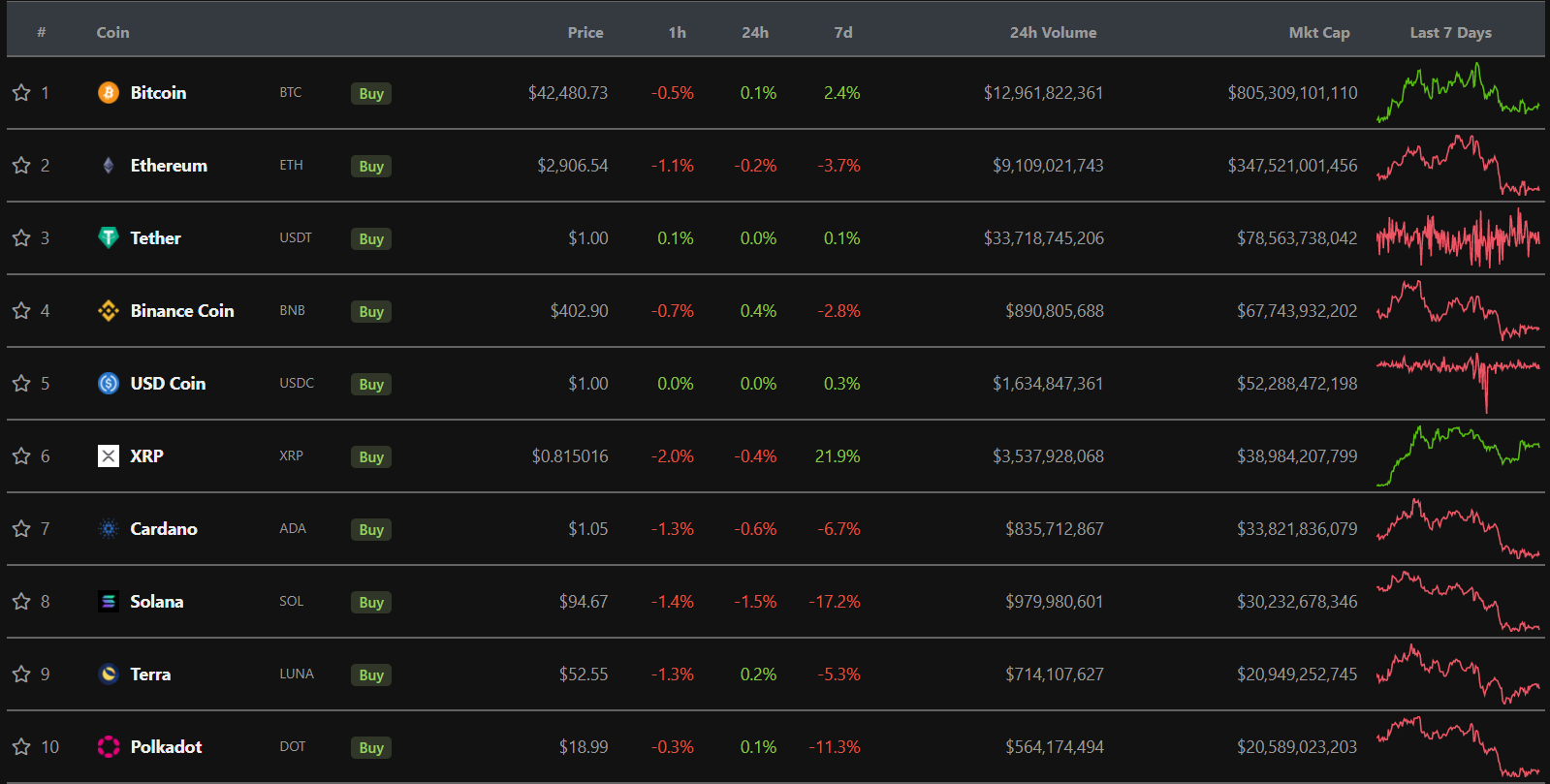Click the Binance Coin logo icon
This screenshot has height=784, width=1550.
109,310
